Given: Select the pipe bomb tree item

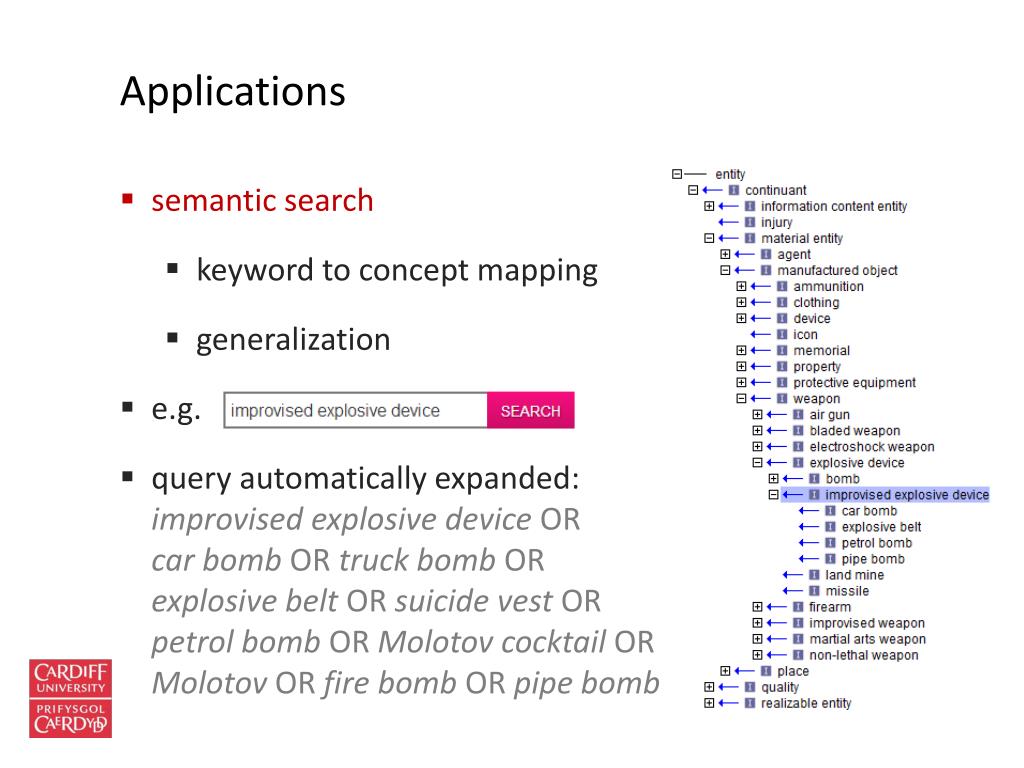Looking at the screenshot, I should pyautogui.click(x=873, y=558).
